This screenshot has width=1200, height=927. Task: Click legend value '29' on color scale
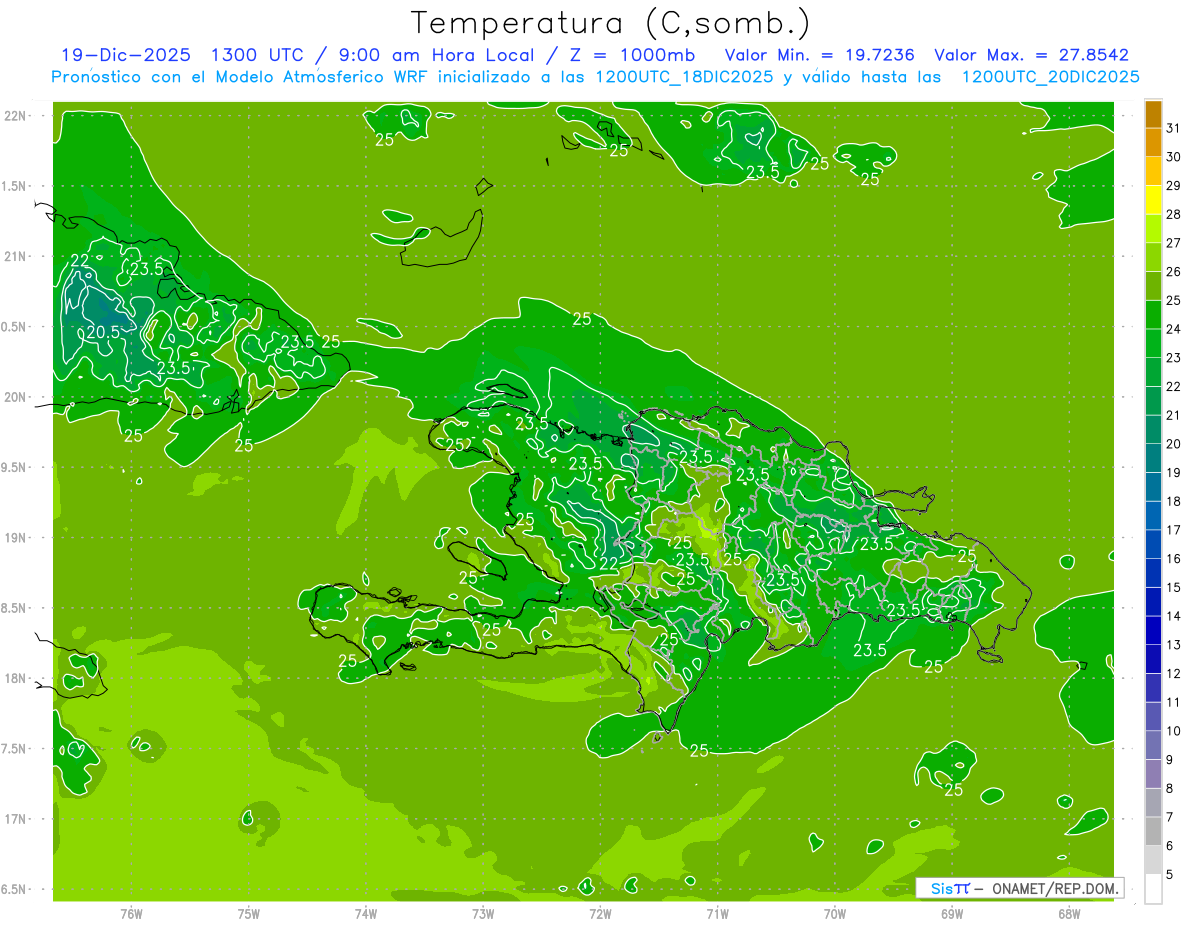(1174, 186)
